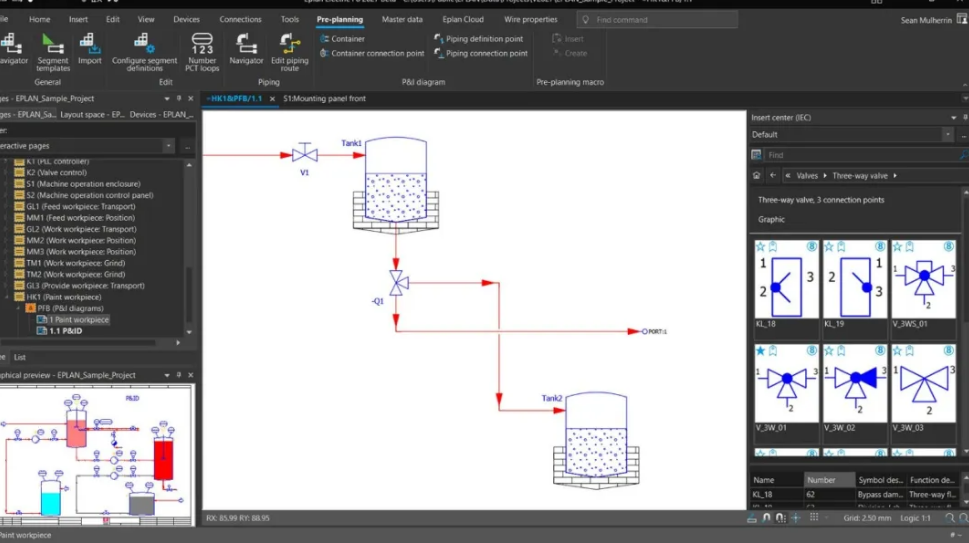Viewport: 969px width, 543px height.
Task: Open the Piping Navigator
Action: (246, 49)
